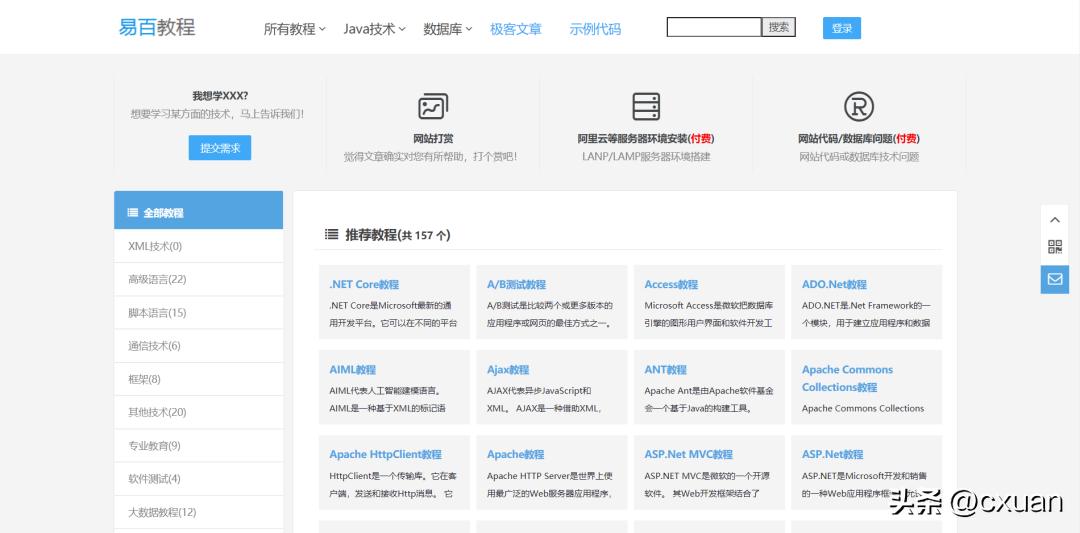Viewport: 1080px width, 533px height.
Task: Click the 易百教程 site logo
Action: [157, 28]
